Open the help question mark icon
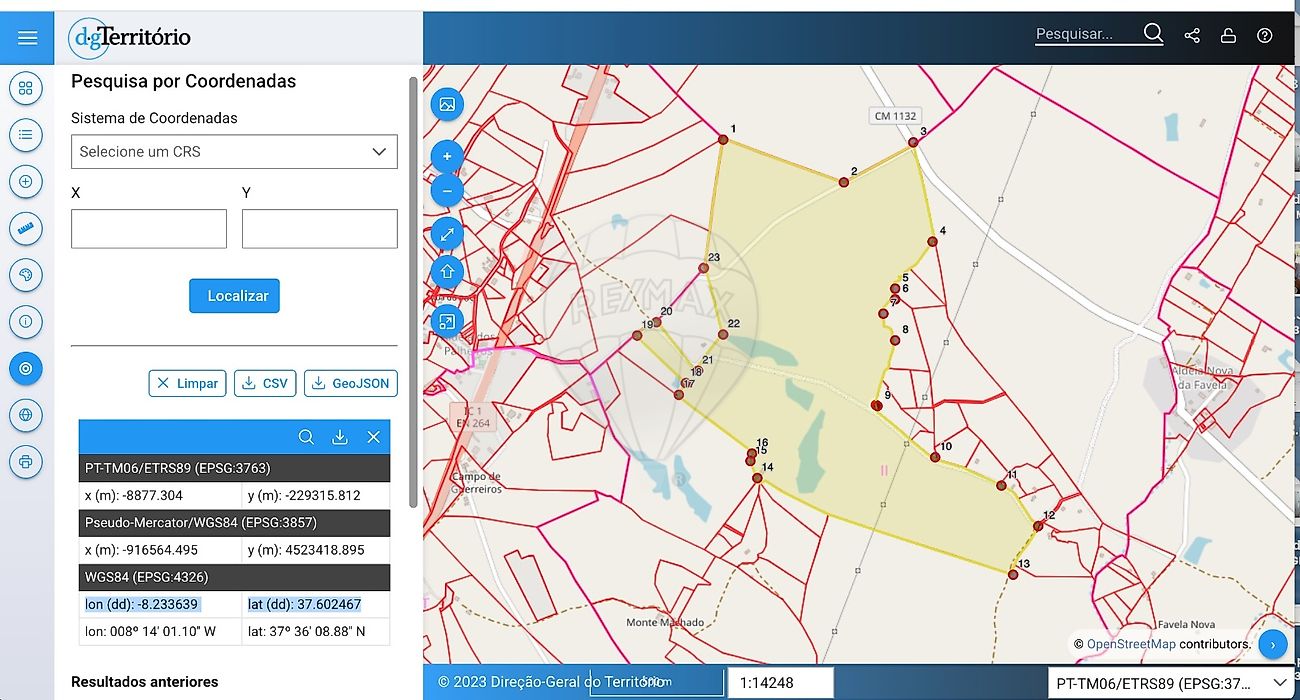This screenshot has width=1300, height=700. 1265,35
